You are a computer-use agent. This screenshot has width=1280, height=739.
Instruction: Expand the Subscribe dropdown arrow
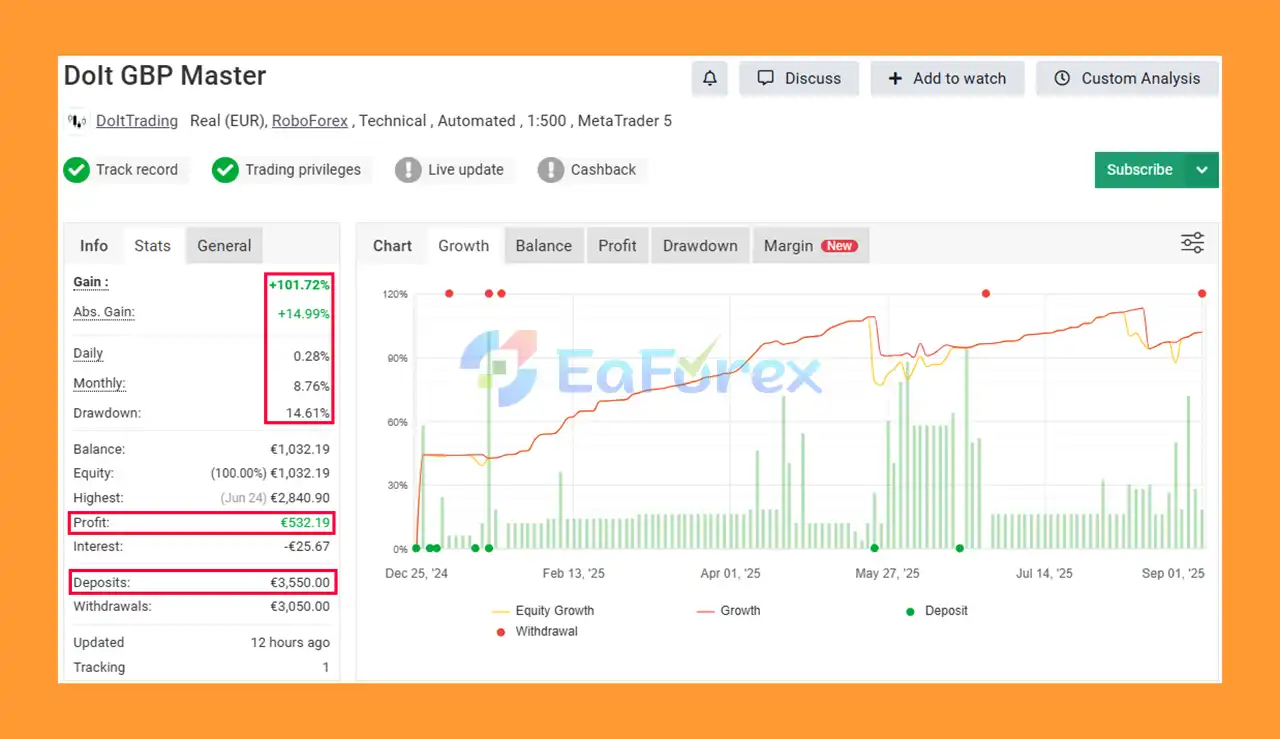pyautogui.click(x=1202, y=170)
